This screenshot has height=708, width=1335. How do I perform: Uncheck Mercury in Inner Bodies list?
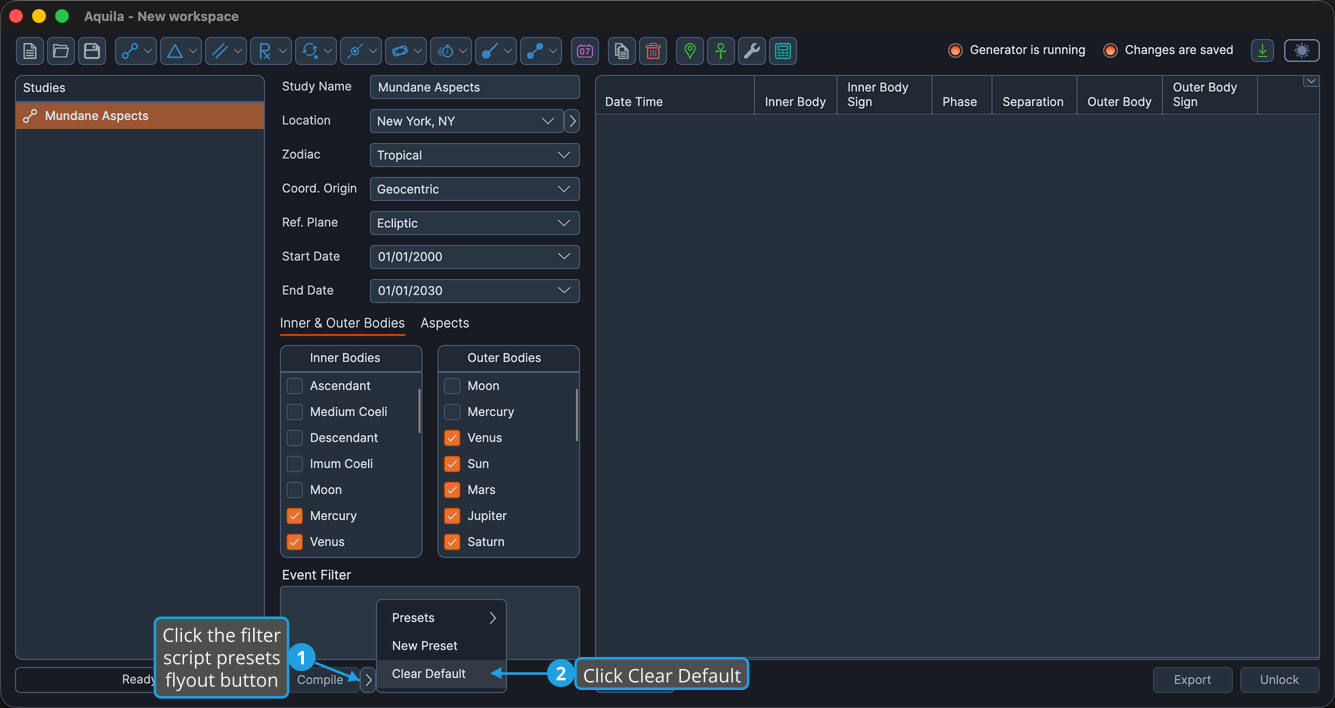pos(295,516)
